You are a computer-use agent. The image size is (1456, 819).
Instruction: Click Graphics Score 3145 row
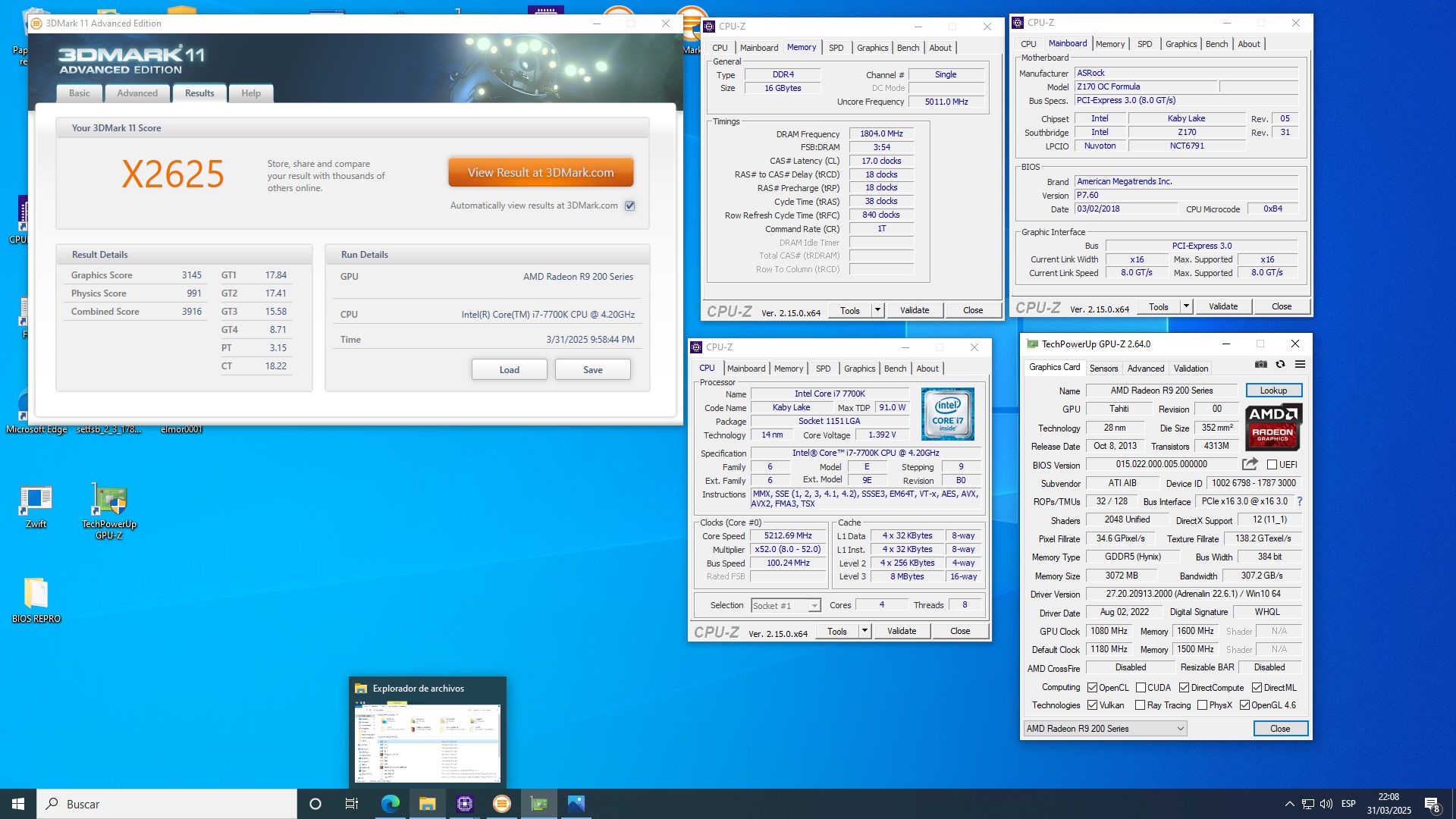[x=136, y=275]
